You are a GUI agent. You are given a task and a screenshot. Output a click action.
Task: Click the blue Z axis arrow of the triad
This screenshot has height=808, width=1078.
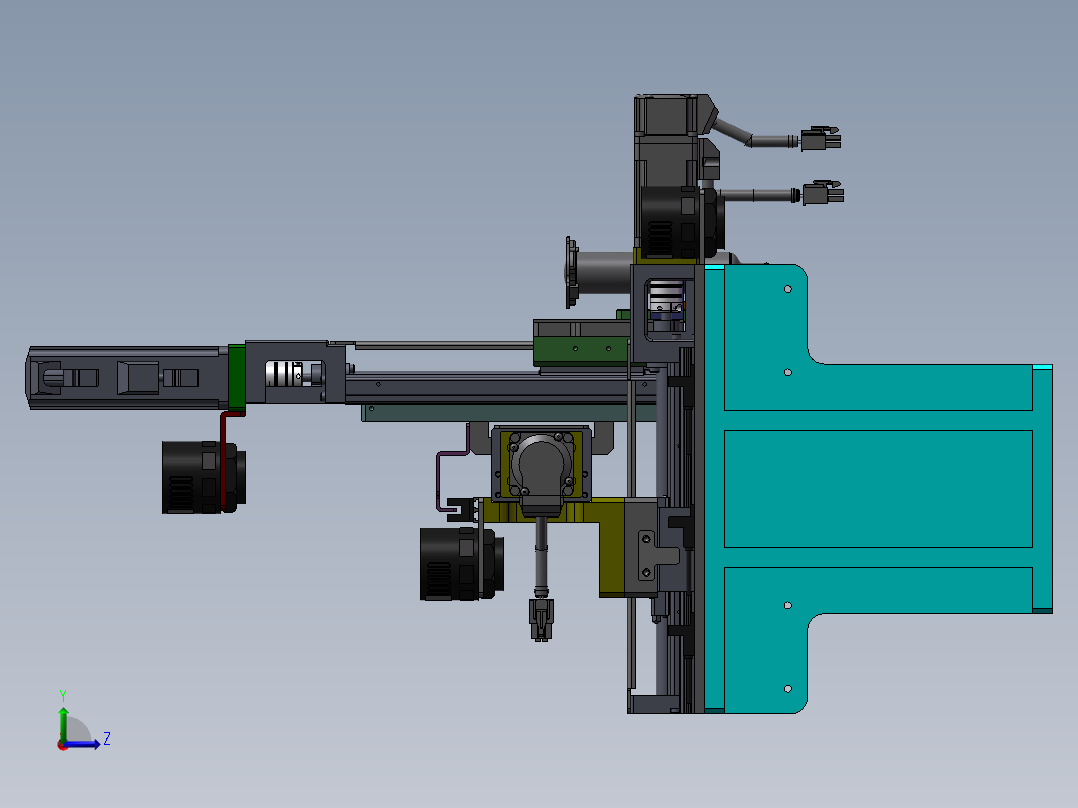[x=84, y=744]
